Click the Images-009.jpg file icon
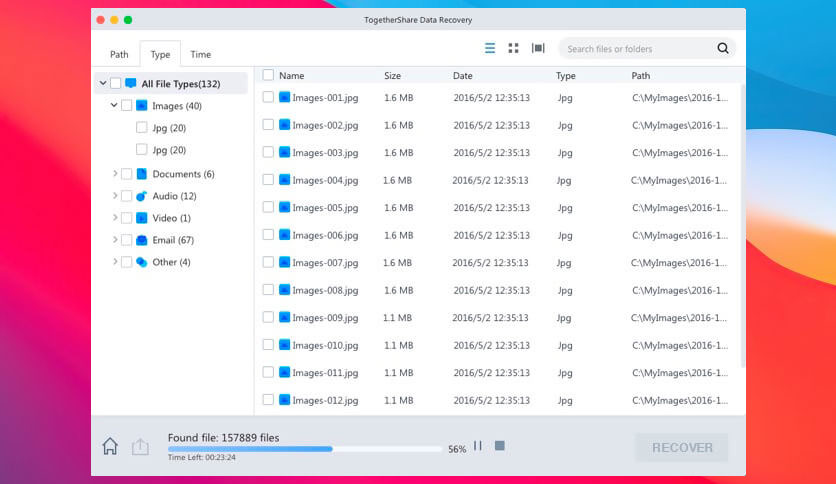Screen dimensions: 836x484 pyautogui.click(x=285, y=317)
